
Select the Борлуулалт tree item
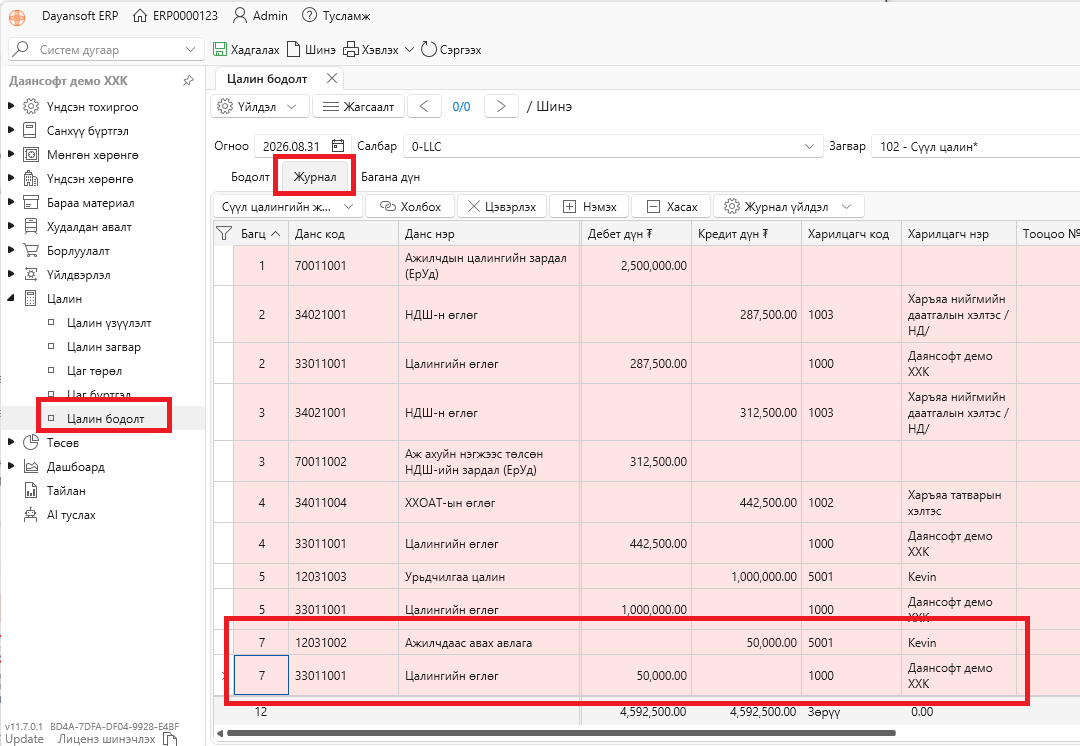[78, 251]
